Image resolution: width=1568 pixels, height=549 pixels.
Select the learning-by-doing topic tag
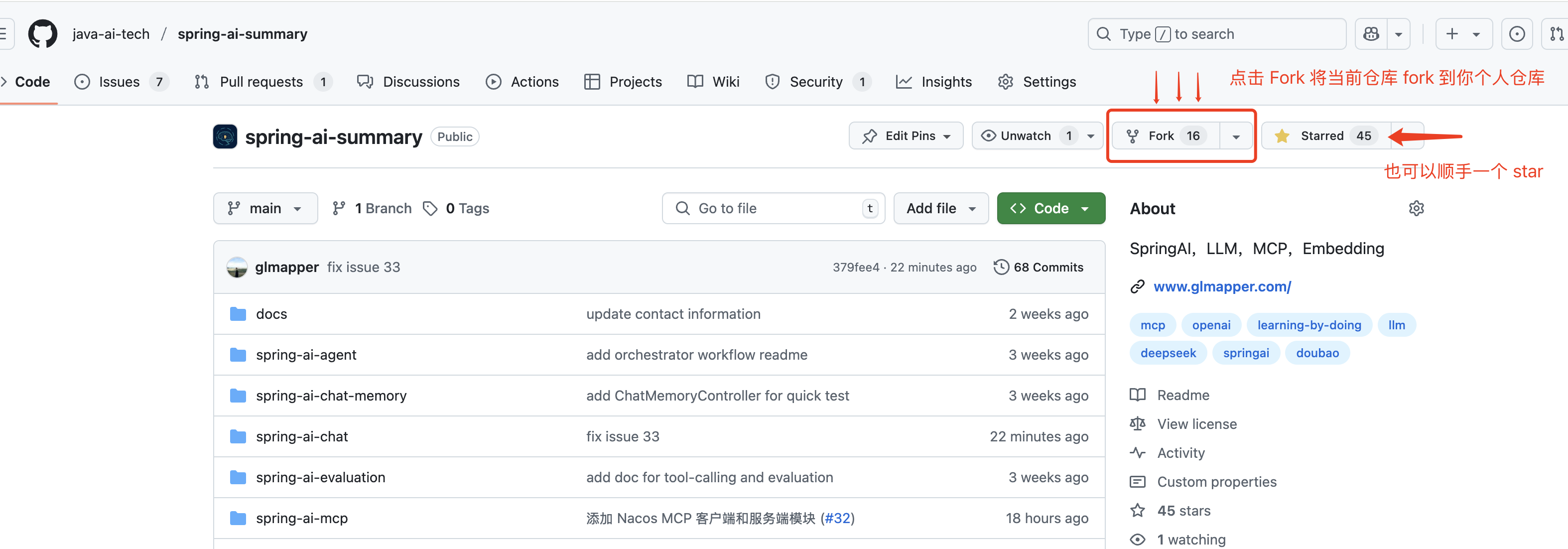[x=1308, y=325]
